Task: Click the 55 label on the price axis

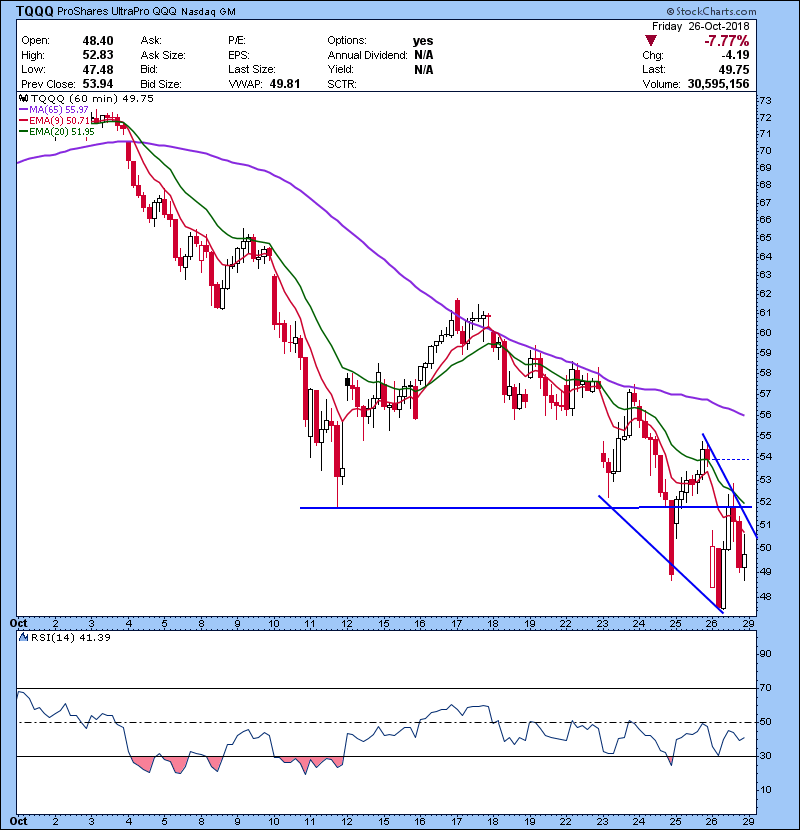Action: [x=766, y=436]
